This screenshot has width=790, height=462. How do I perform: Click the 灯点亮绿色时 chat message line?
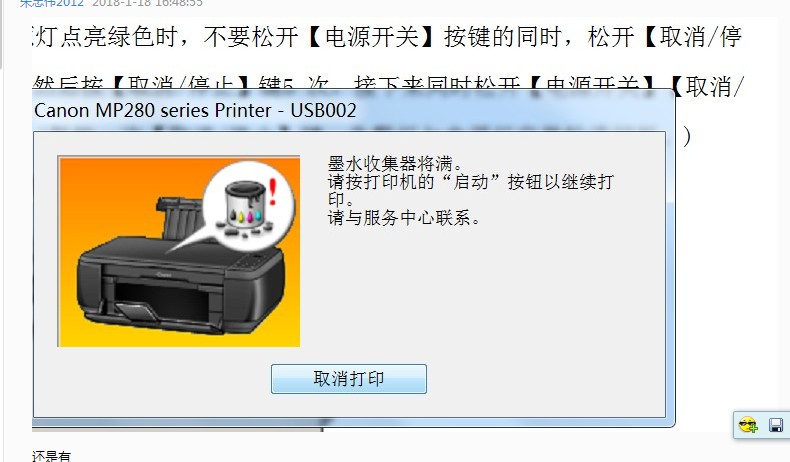(387, 37)
